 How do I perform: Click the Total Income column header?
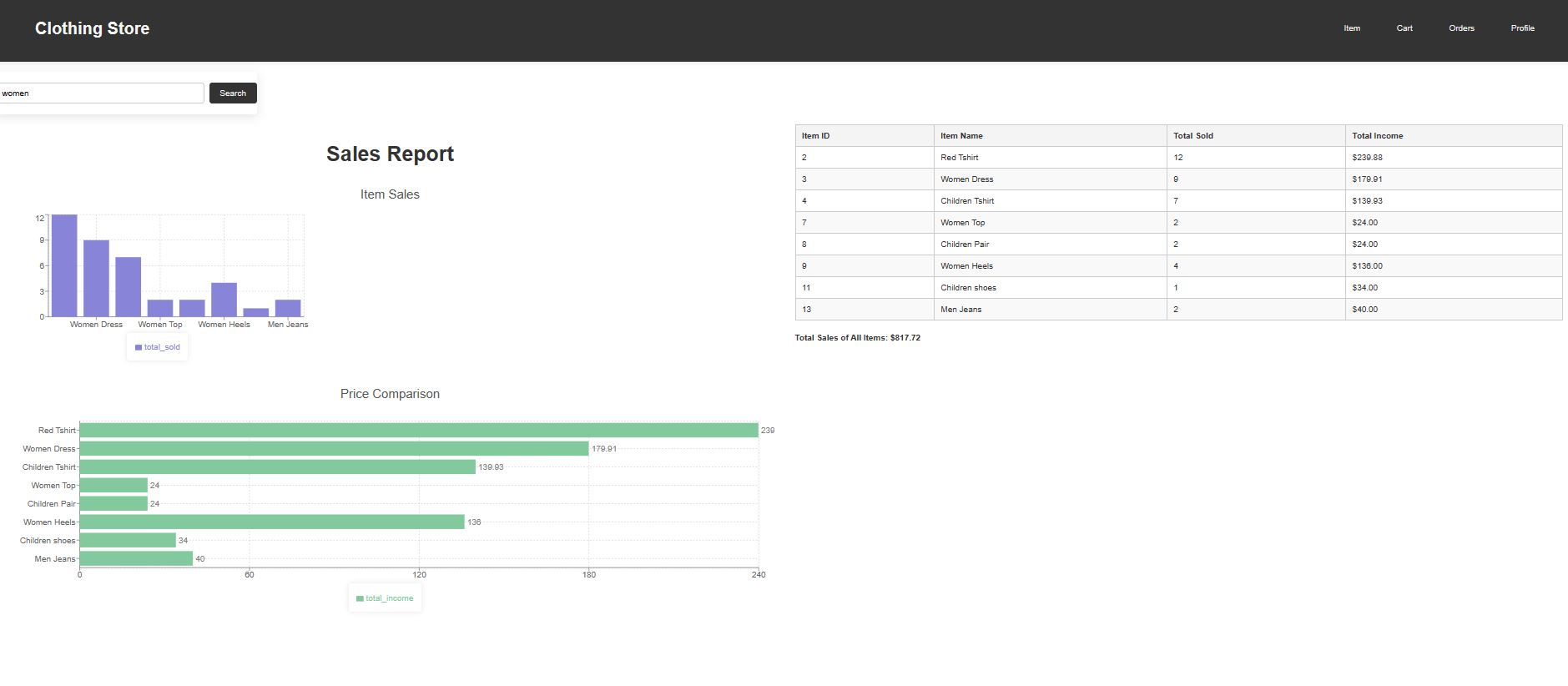pyautogui.click(x=1454, y=136)
